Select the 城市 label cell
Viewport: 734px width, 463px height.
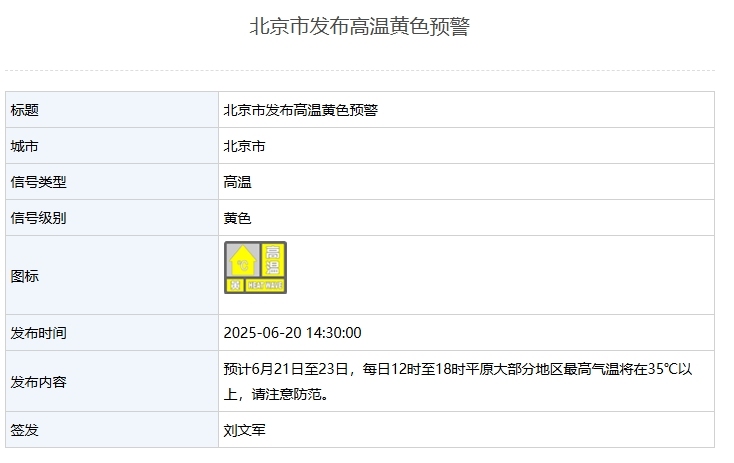(112, 146)
